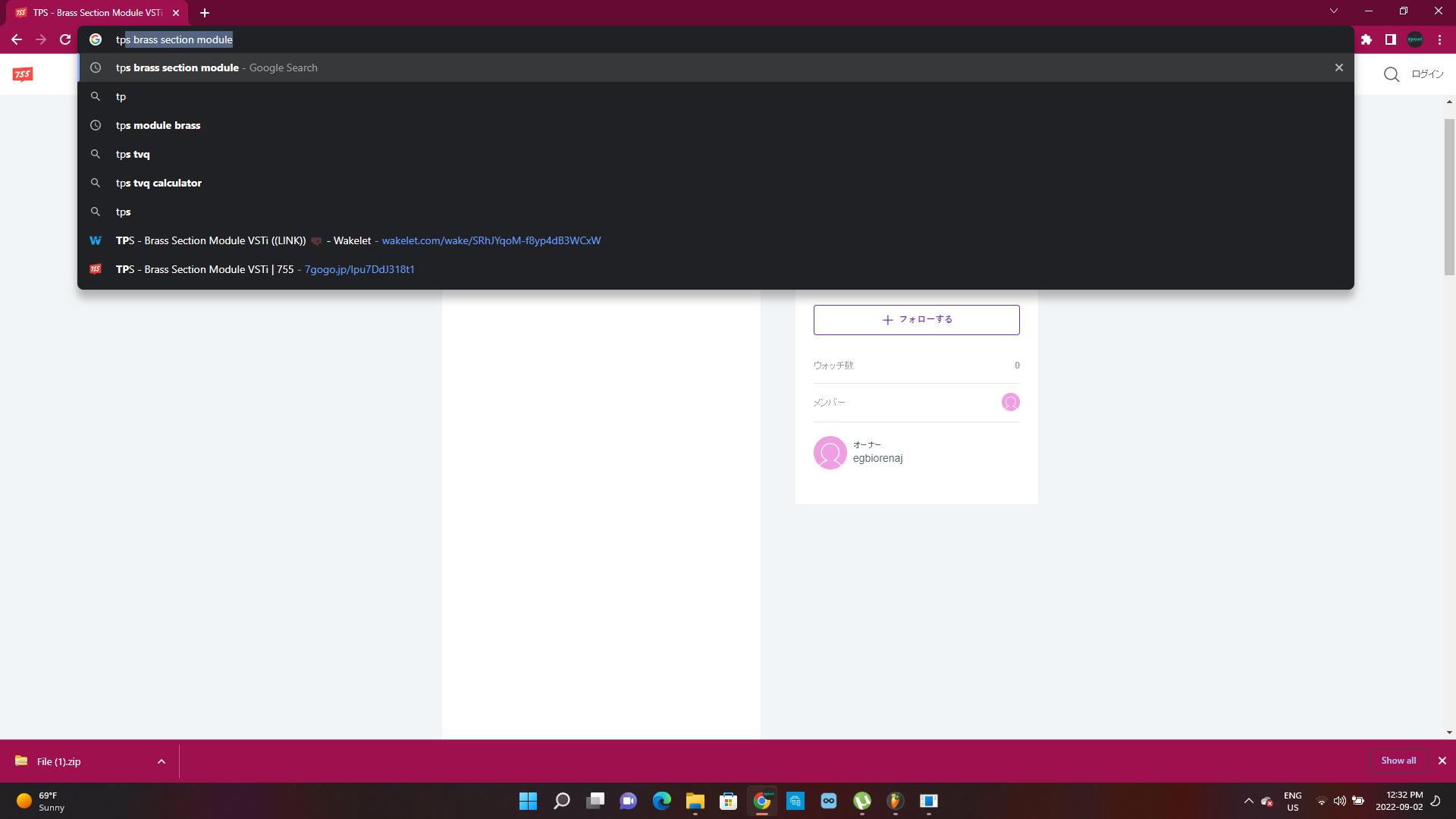Open the 755 site logo
Screen dimensions: 1456x819
pos(23,74)
